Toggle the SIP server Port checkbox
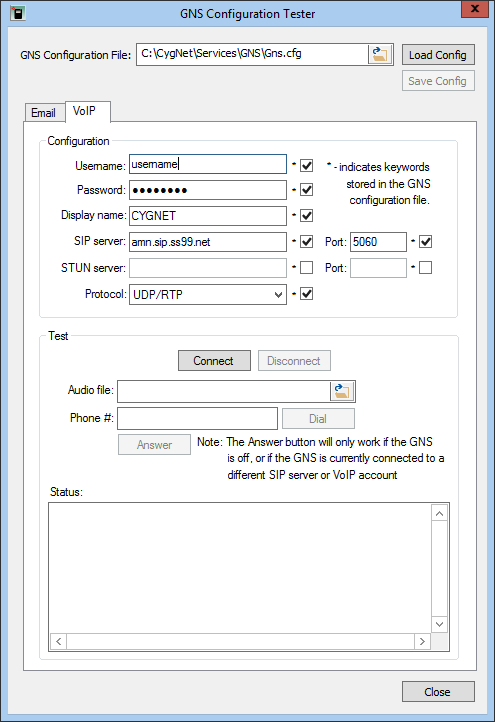The width and height of the screenshot is (495, 722). click(425, 241)
